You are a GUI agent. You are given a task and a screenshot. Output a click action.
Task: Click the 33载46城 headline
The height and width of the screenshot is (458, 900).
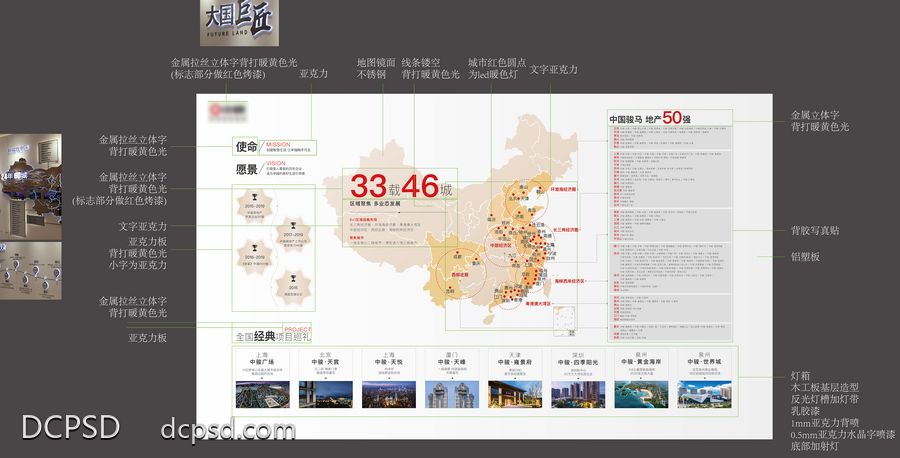tap(401, 186)
